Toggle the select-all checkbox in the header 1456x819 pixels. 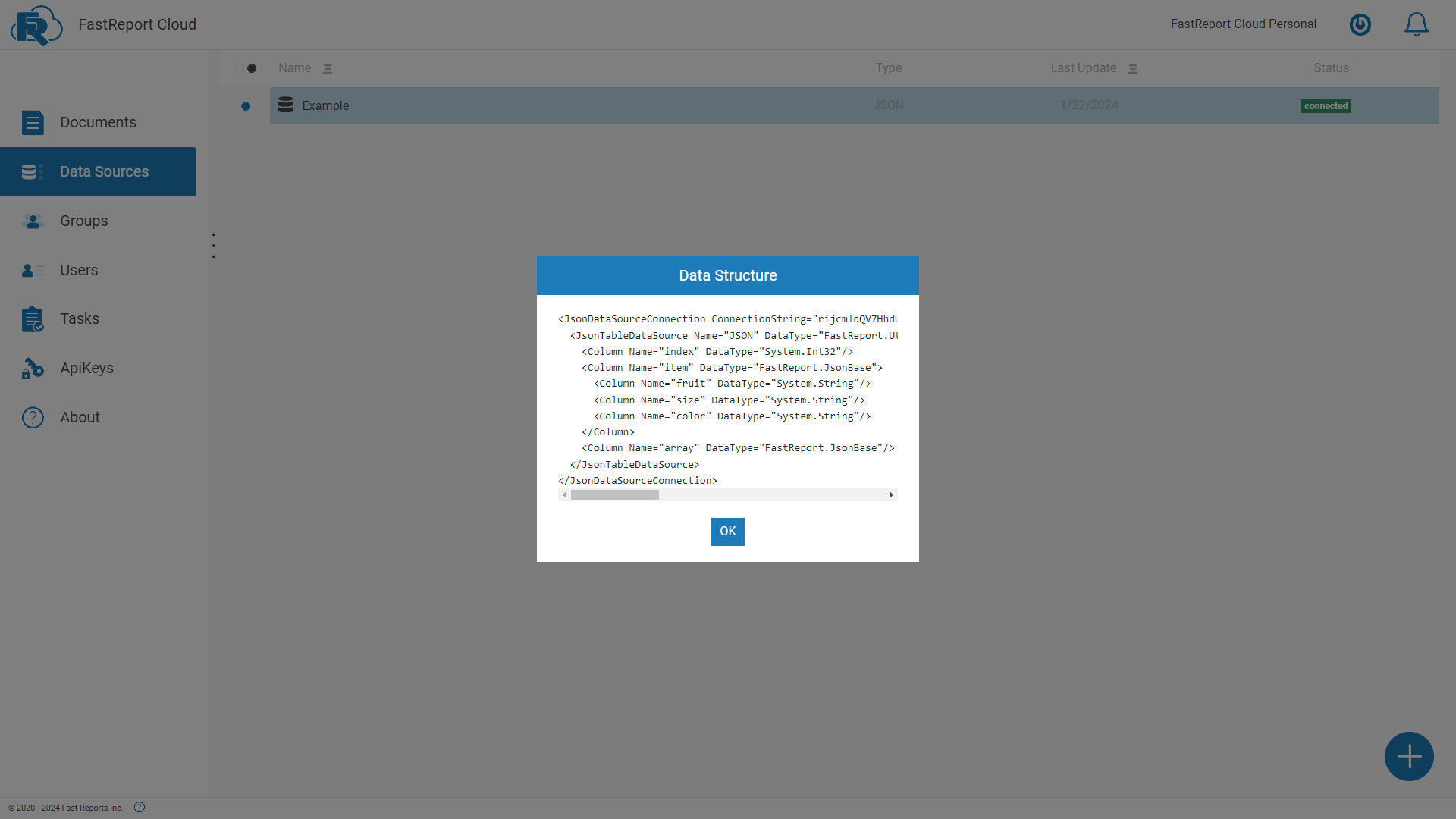(251, 68)
